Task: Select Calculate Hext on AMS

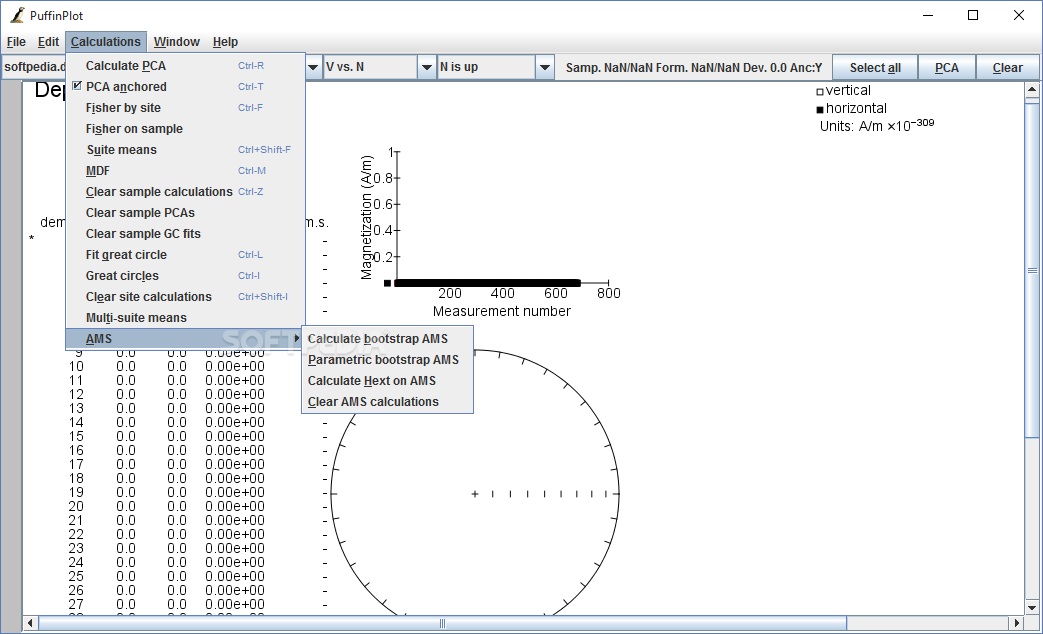Action: tap(387, 381)
